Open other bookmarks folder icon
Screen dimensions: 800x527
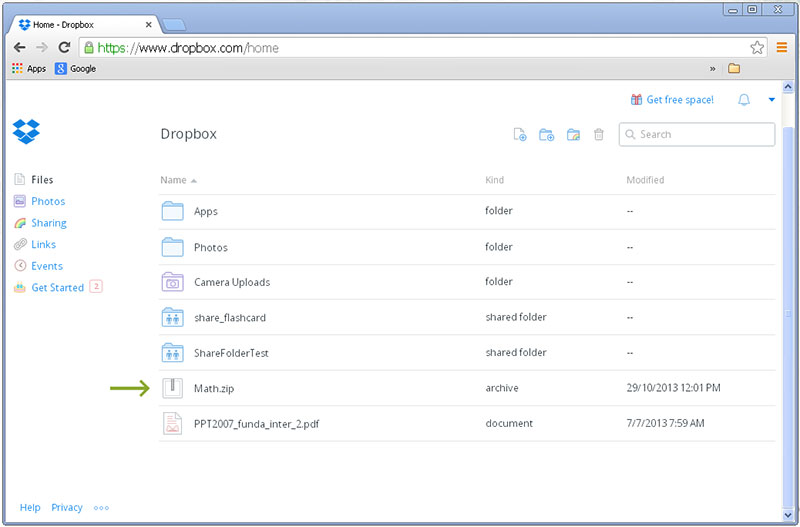point(734,68)
